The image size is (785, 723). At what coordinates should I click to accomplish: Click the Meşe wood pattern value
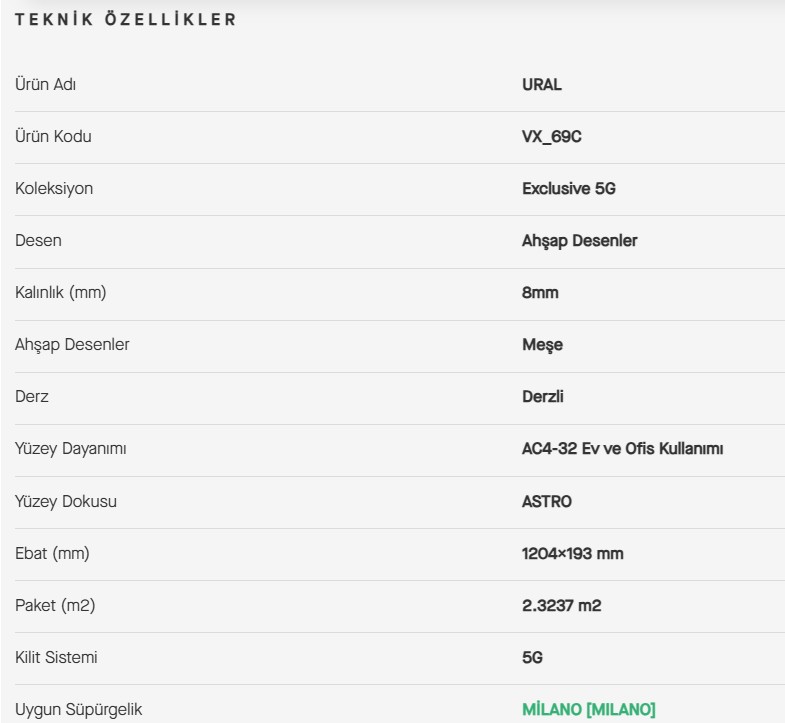(543, 344)
